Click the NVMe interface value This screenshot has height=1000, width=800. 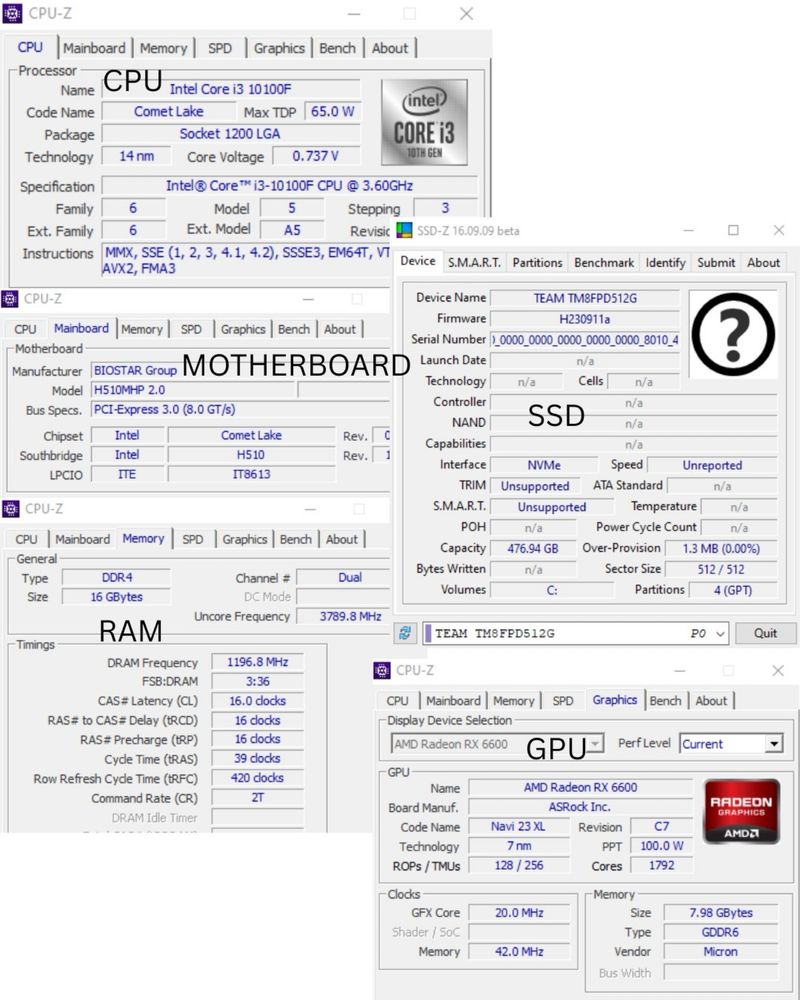(544, 465)
